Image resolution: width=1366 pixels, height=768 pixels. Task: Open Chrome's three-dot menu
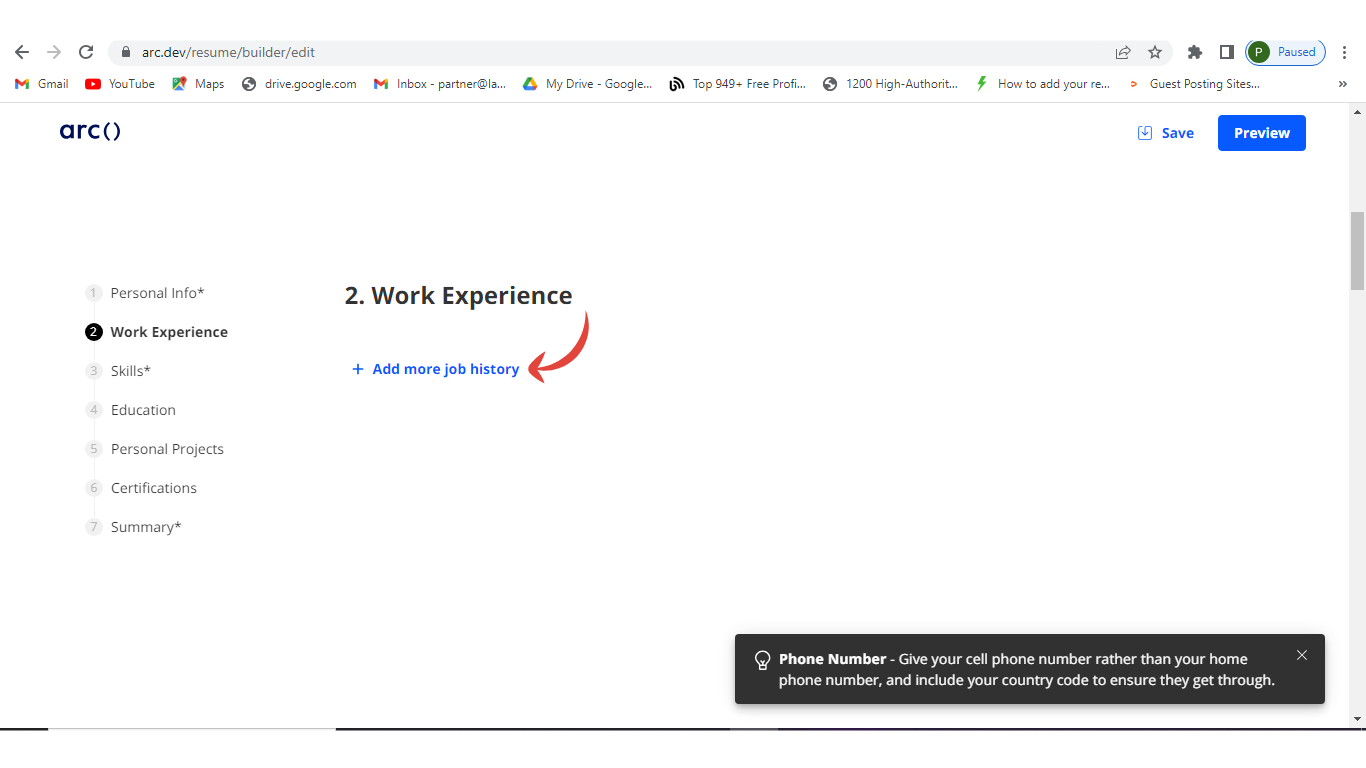click(1345, 52)
